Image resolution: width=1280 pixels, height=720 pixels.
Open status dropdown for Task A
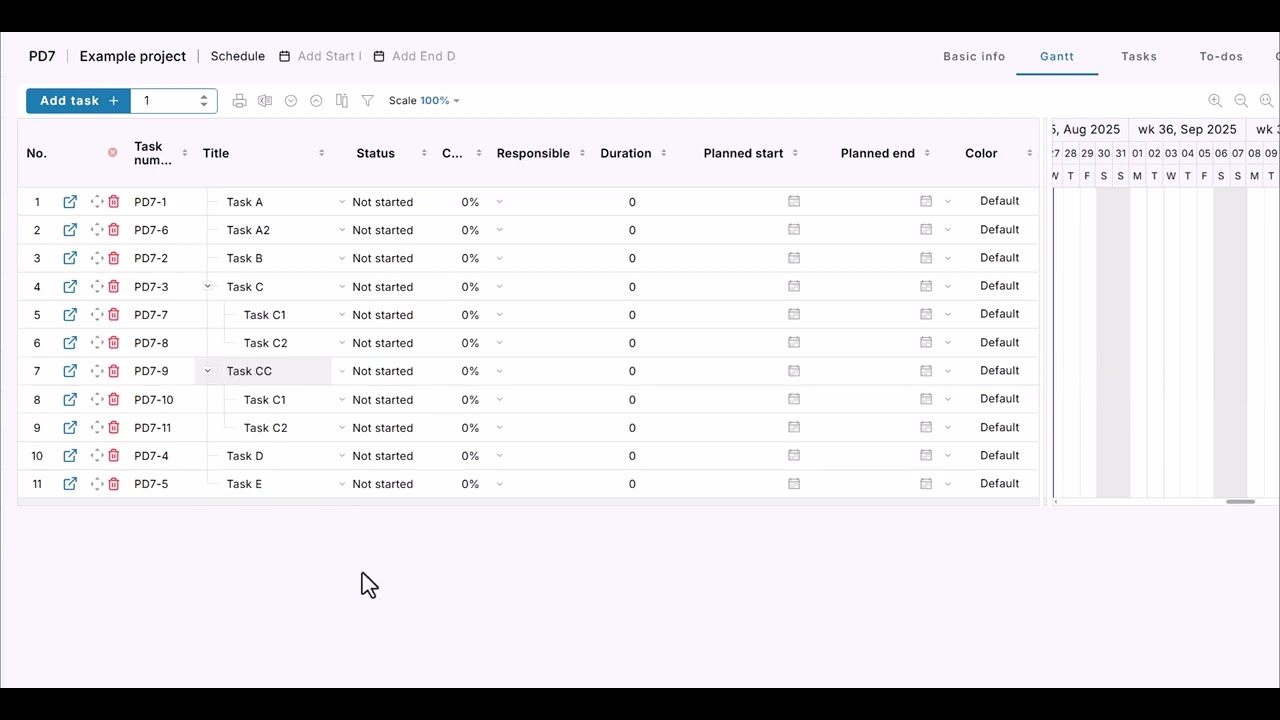342,202
